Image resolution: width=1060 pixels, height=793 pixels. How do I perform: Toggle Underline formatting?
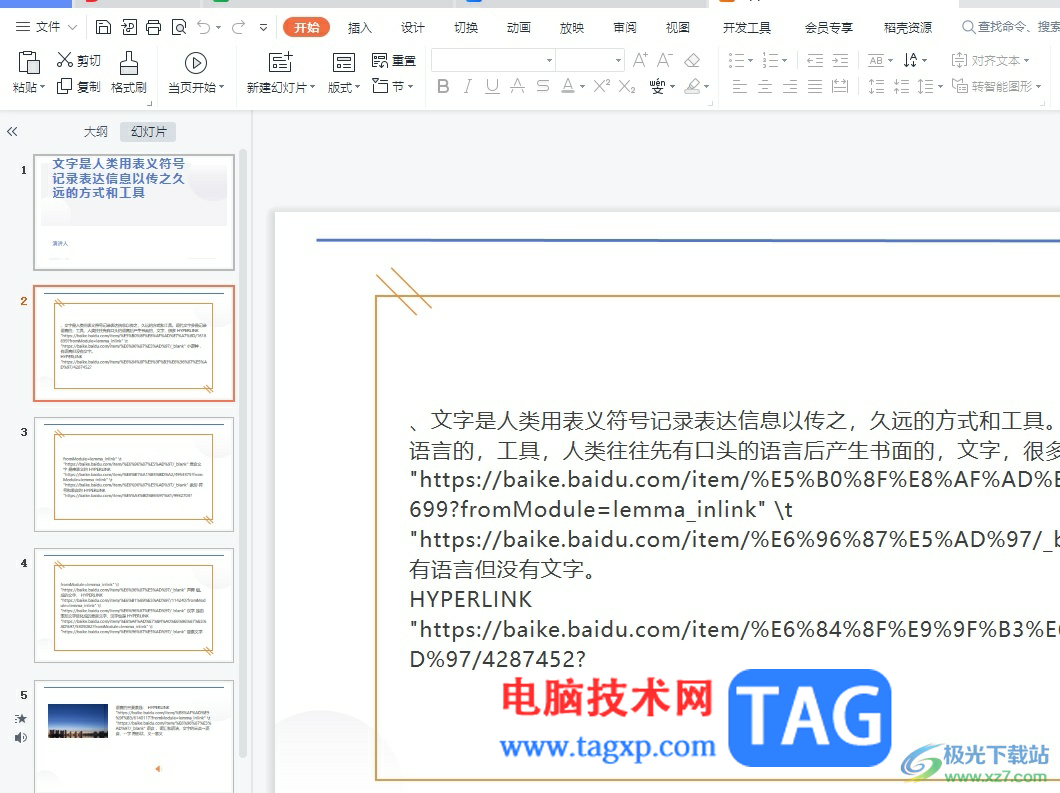(493, 86)
